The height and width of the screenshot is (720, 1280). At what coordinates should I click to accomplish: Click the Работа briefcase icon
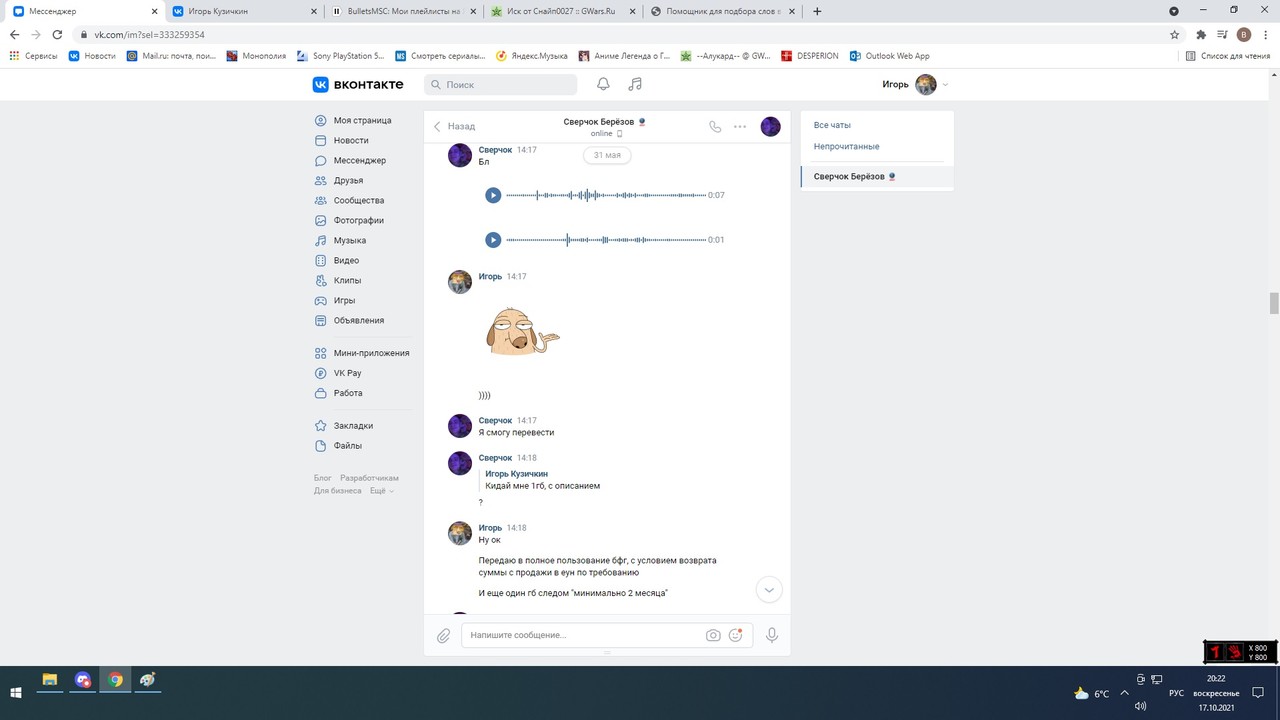(321, 393)
